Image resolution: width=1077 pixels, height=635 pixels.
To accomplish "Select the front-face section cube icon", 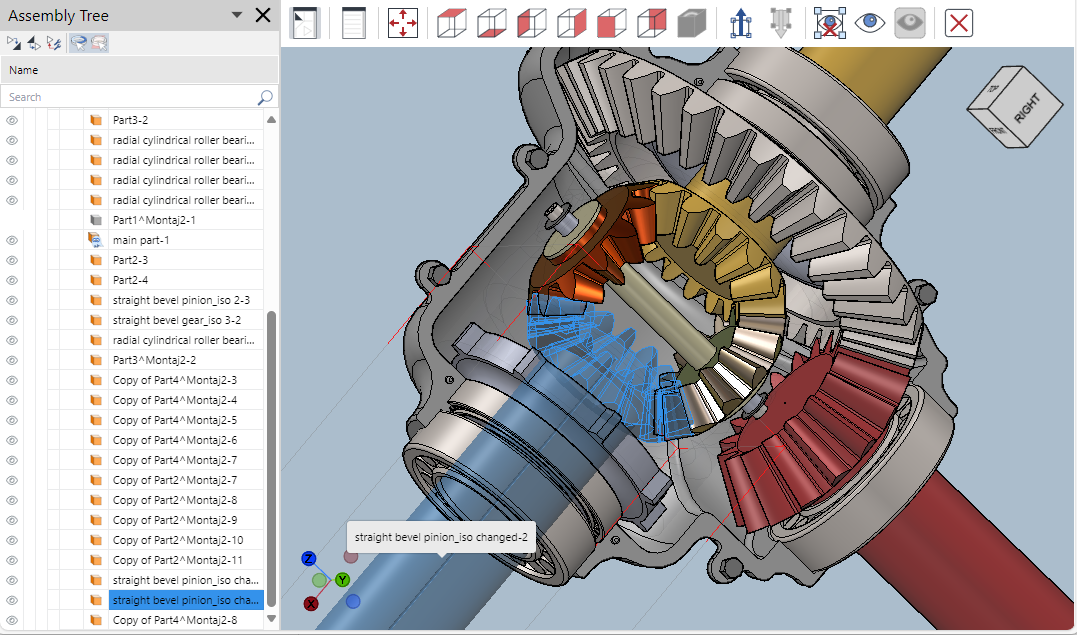I will [611, 23].
